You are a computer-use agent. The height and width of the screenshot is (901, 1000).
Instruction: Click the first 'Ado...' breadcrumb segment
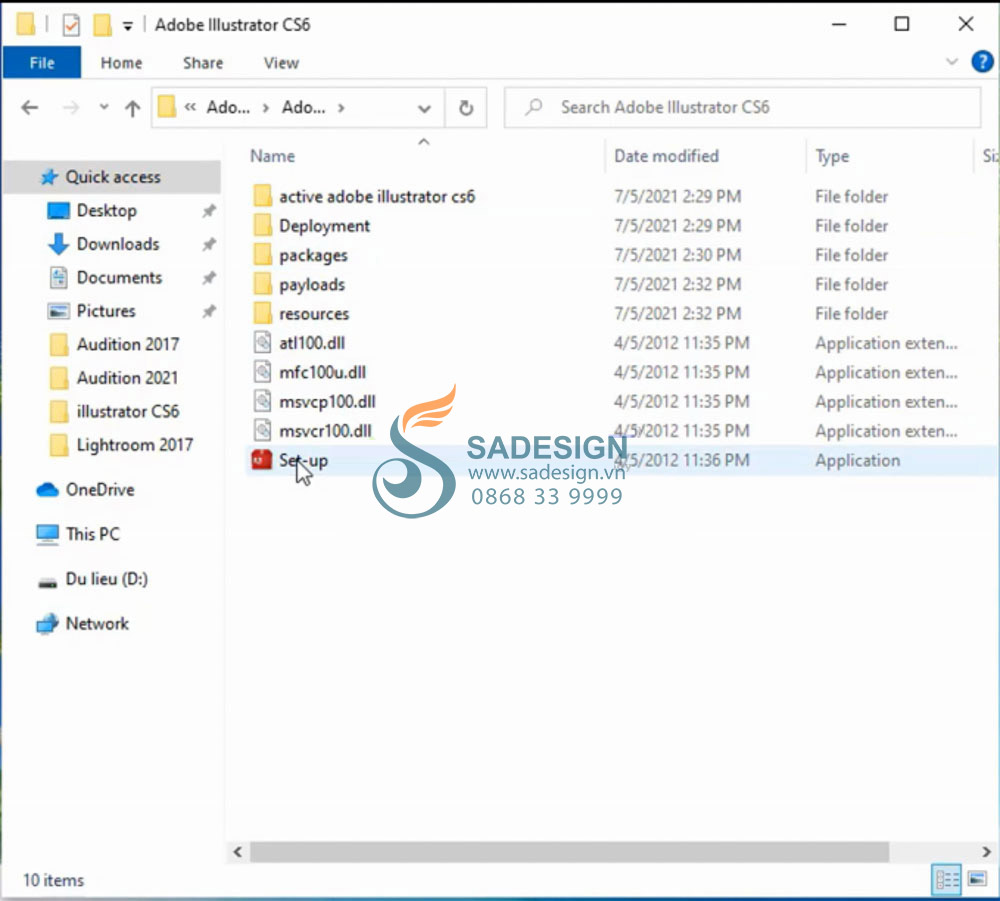[228, 107]
